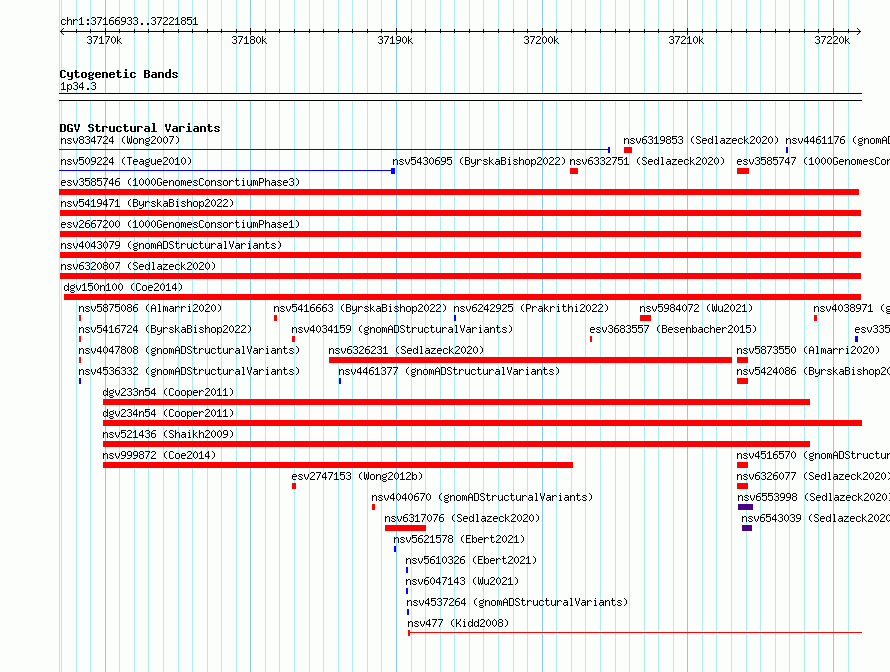Open the nsv4537264 (gnomADStructuralVariants) label

pyautogui.click(x=517, y=602)
